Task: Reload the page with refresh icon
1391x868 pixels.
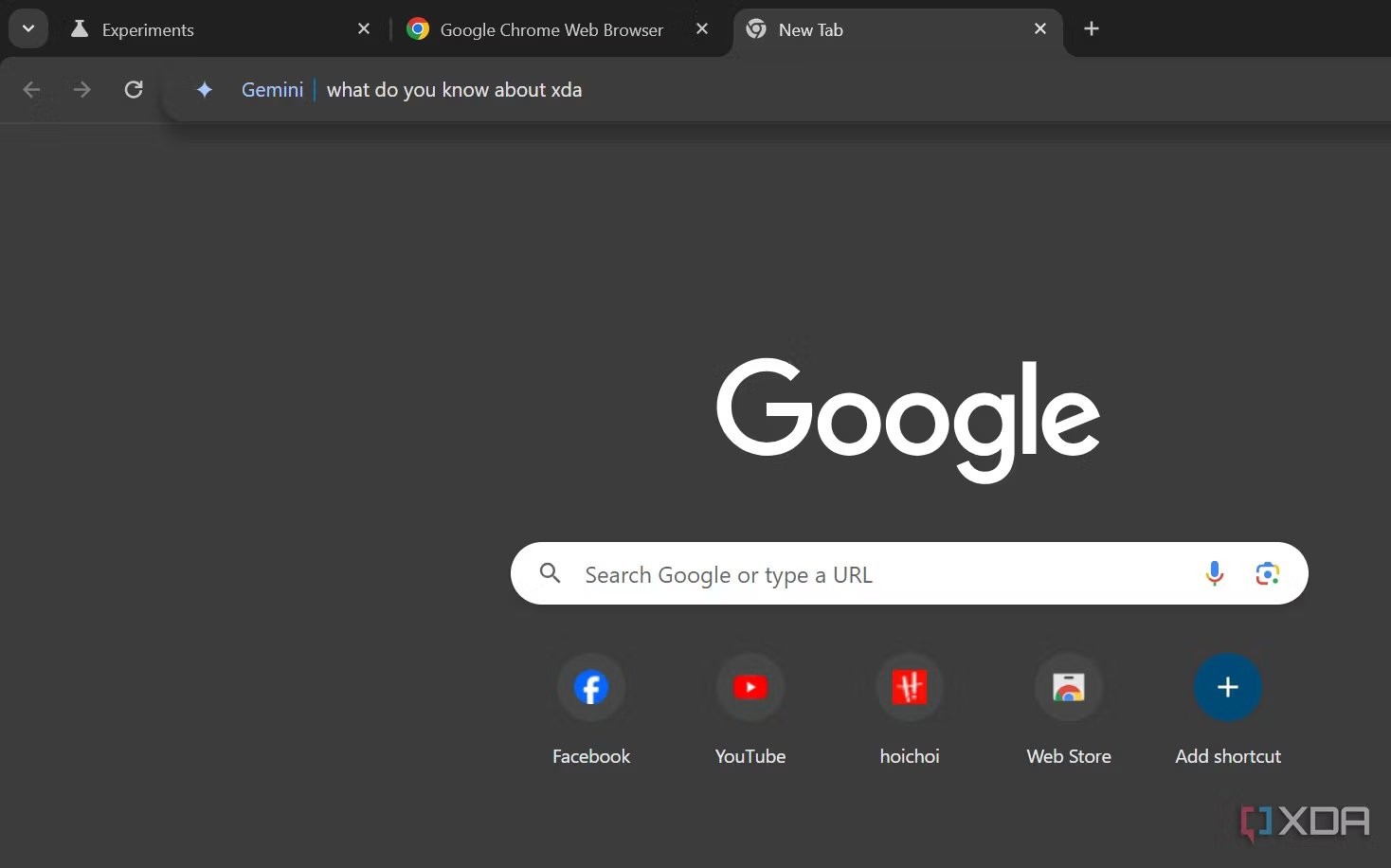Action: coord(134,90)
